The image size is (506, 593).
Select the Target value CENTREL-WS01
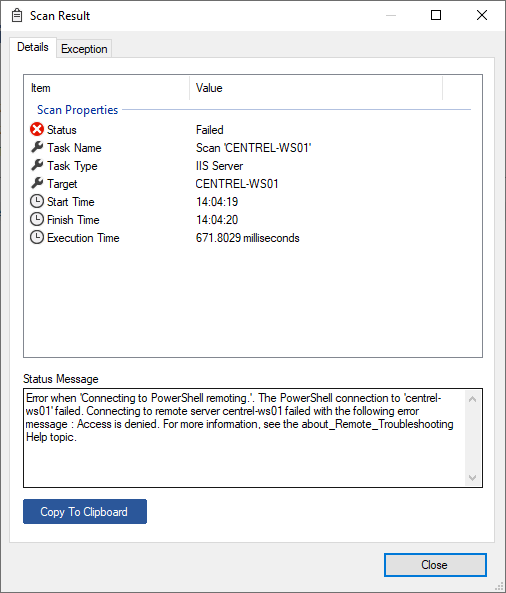pyautogui.click(x=237, y=184)
